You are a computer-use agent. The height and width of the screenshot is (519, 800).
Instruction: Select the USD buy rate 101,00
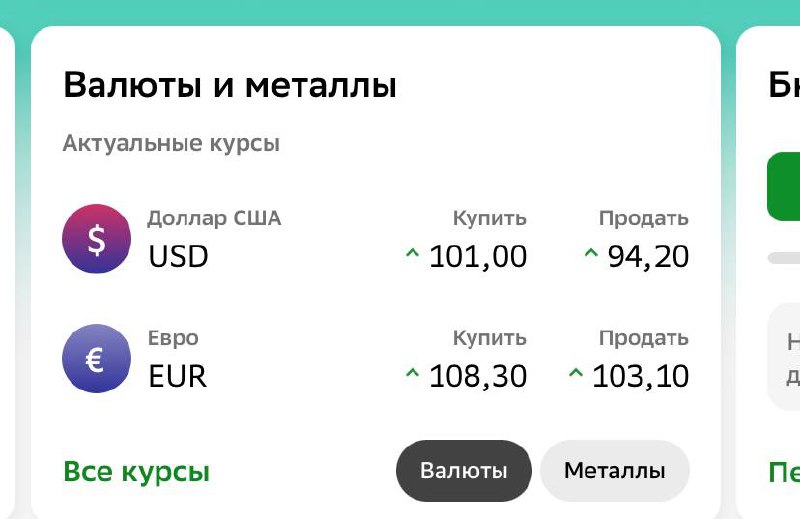(478, 257)
